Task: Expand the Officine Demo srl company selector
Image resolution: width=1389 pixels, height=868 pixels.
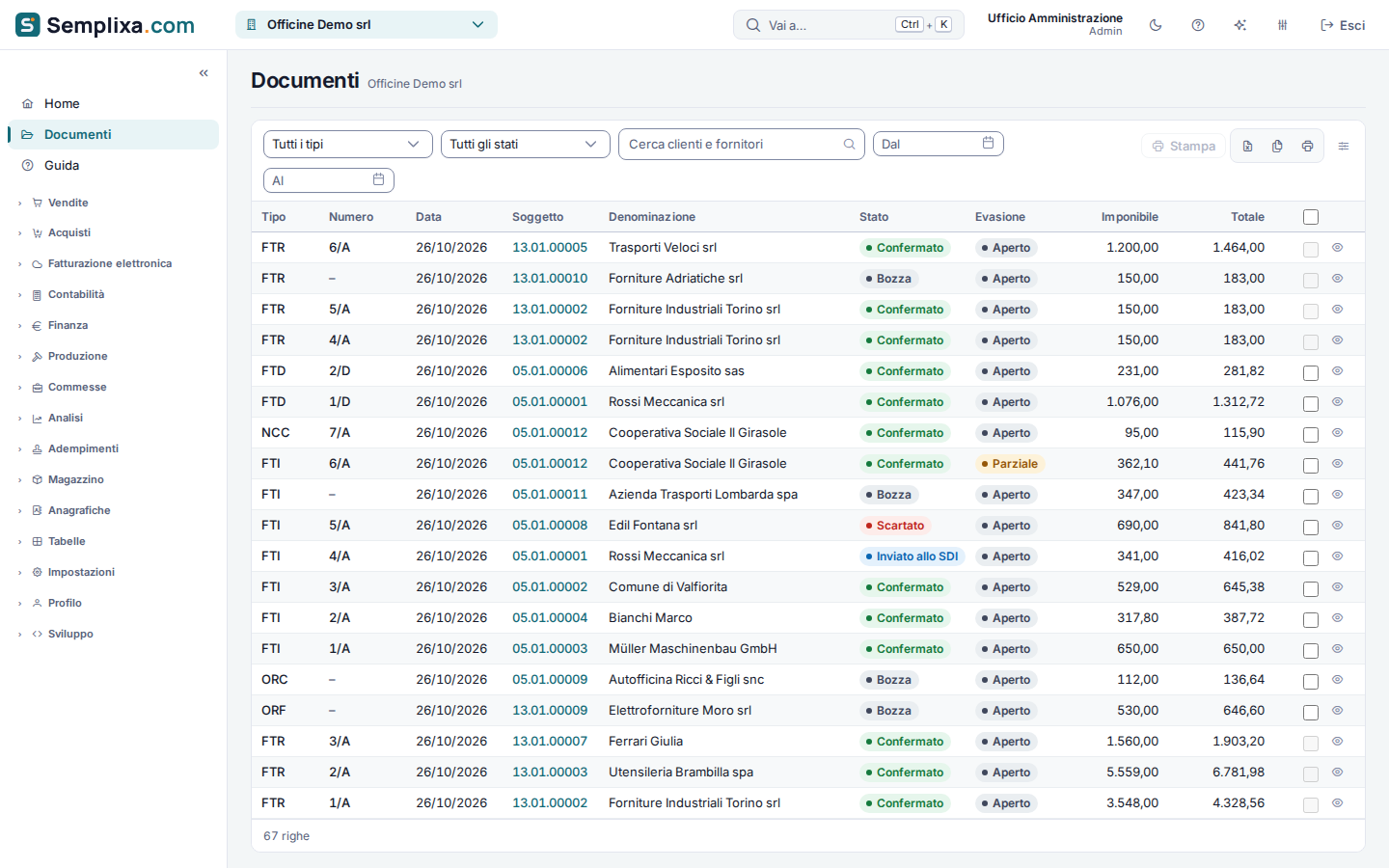Action: pos(367,25)
